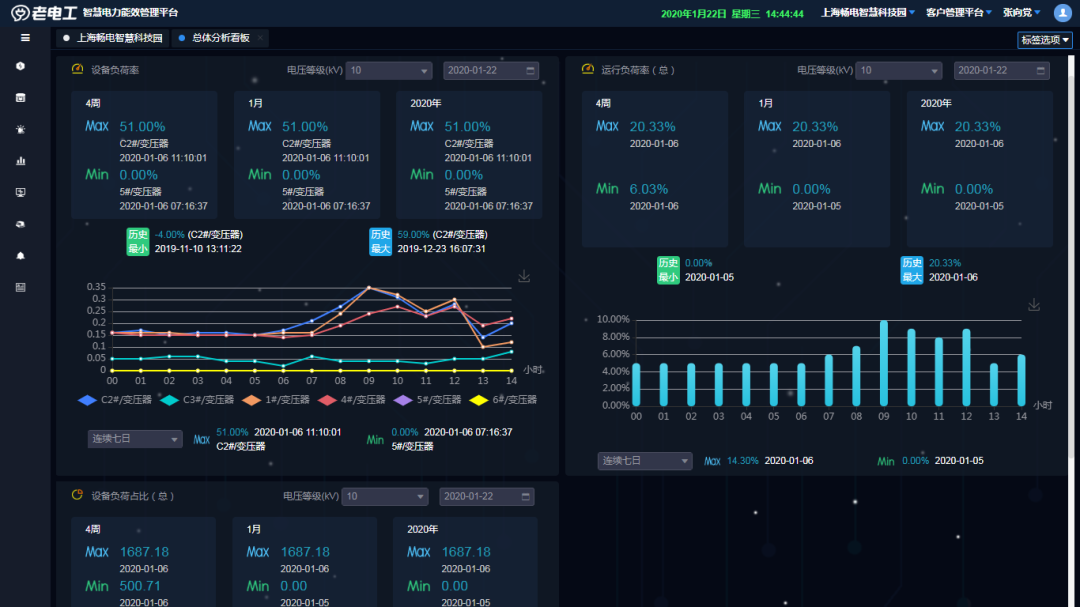Expand the 标签选项 dropdown

coord(1045,40)
